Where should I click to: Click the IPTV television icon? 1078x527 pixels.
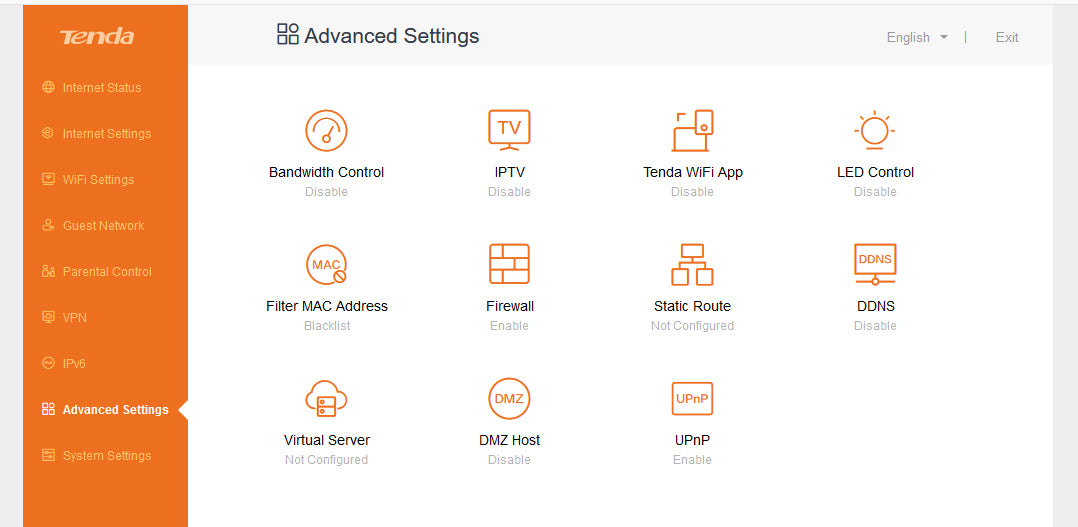point(509,131)
